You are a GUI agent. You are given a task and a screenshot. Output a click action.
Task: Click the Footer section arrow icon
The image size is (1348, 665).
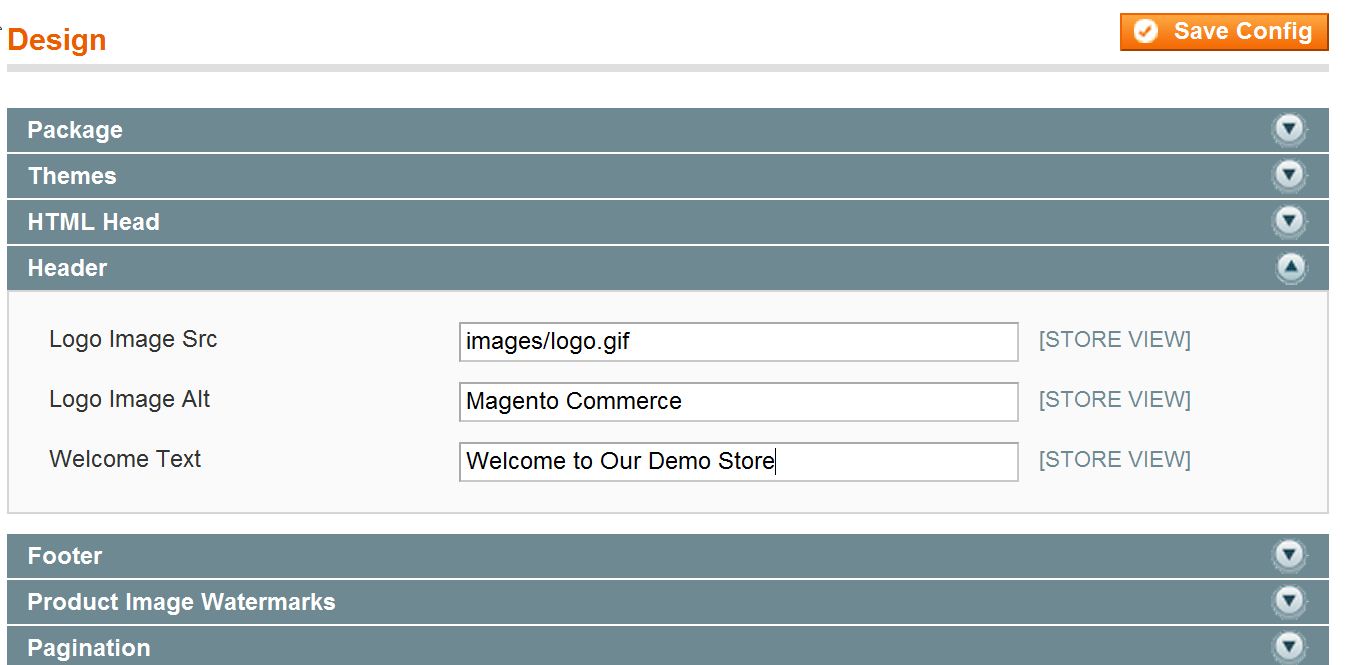tap(1289, 556)
